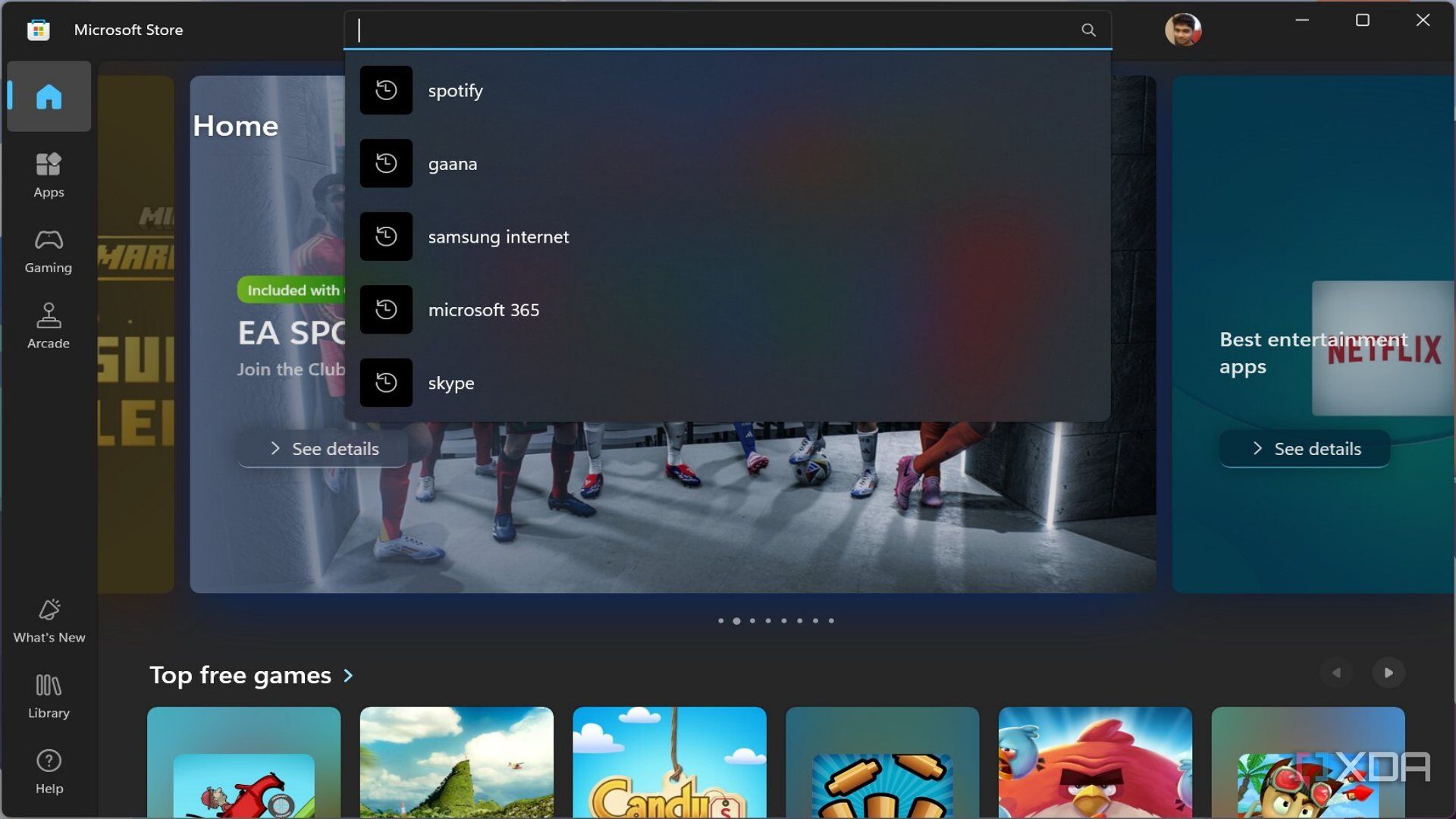Open the Arcade section from the sidebar

pos(49,326)
